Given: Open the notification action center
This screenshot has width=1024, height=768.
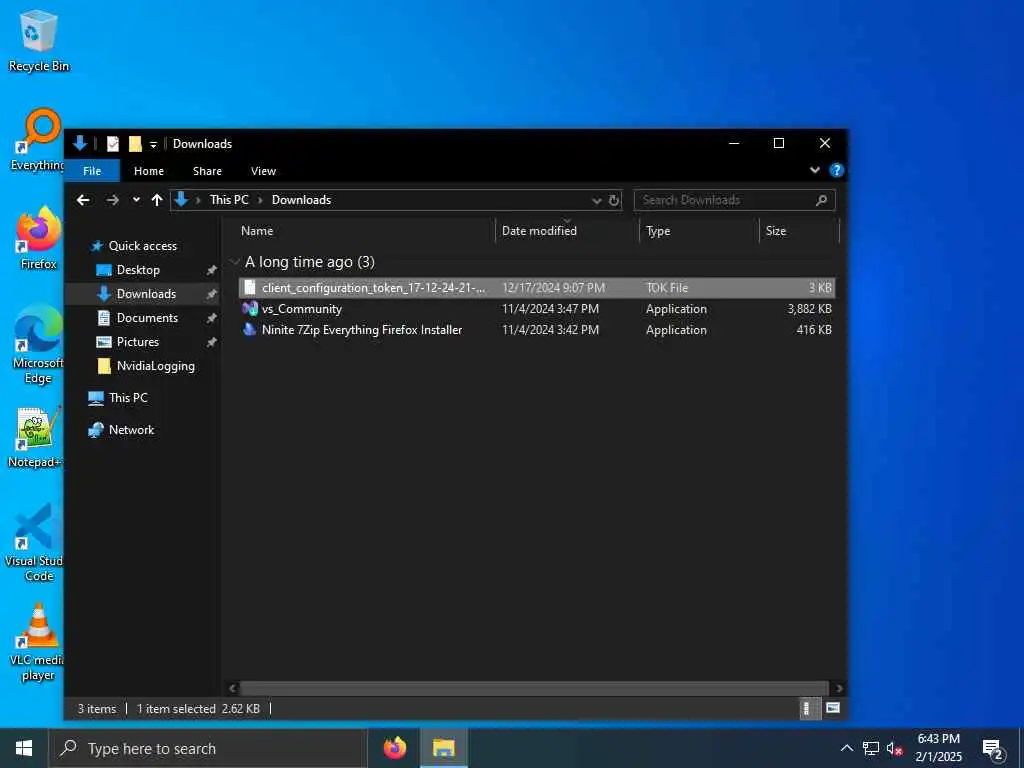Looking at the screenshot, I should (x=994, y=749).
